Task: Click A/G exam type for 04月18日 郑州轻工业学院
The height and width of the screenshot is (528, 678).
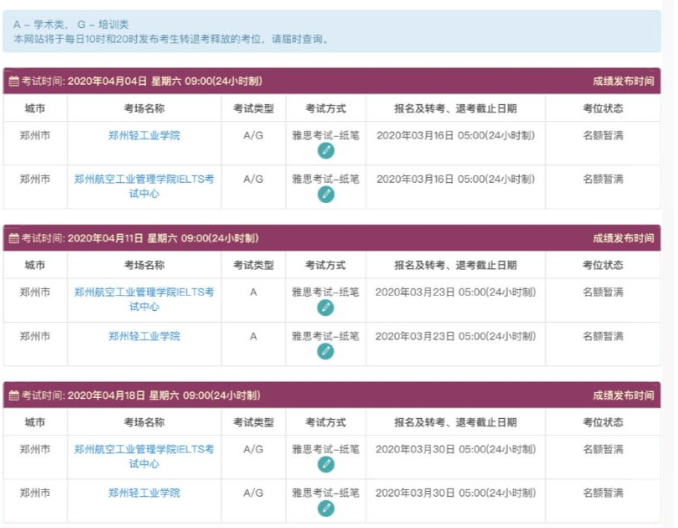Action: pos(253,493)
